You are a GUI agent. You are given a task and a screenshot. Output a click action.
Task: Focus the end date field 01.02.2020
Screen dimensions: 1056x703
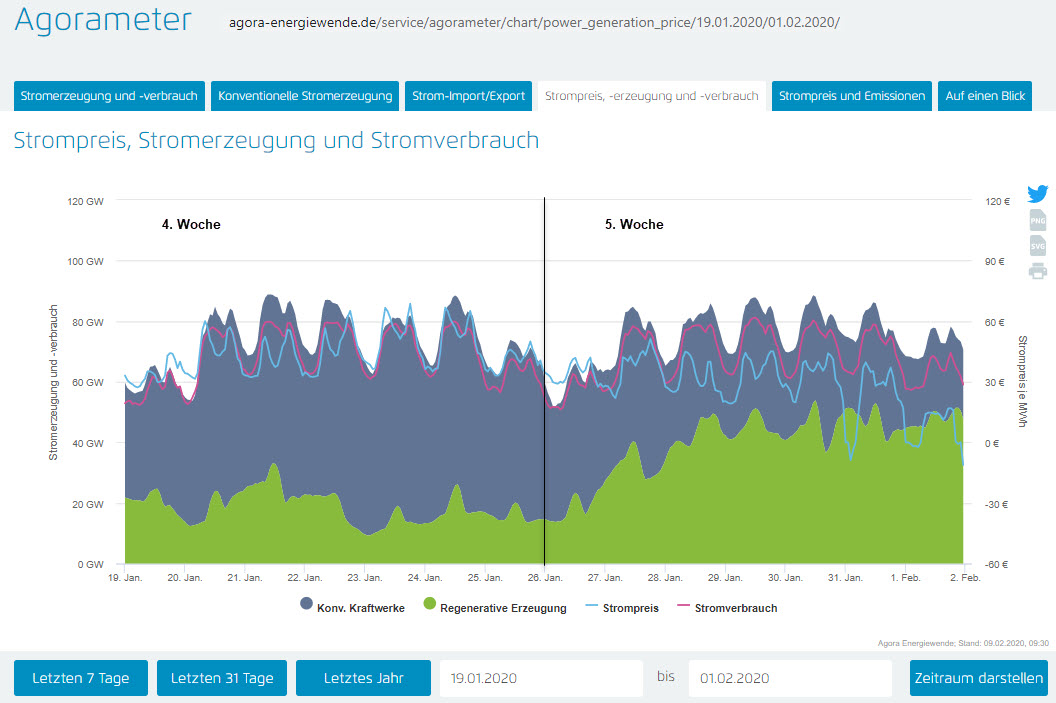click(789, 678)
